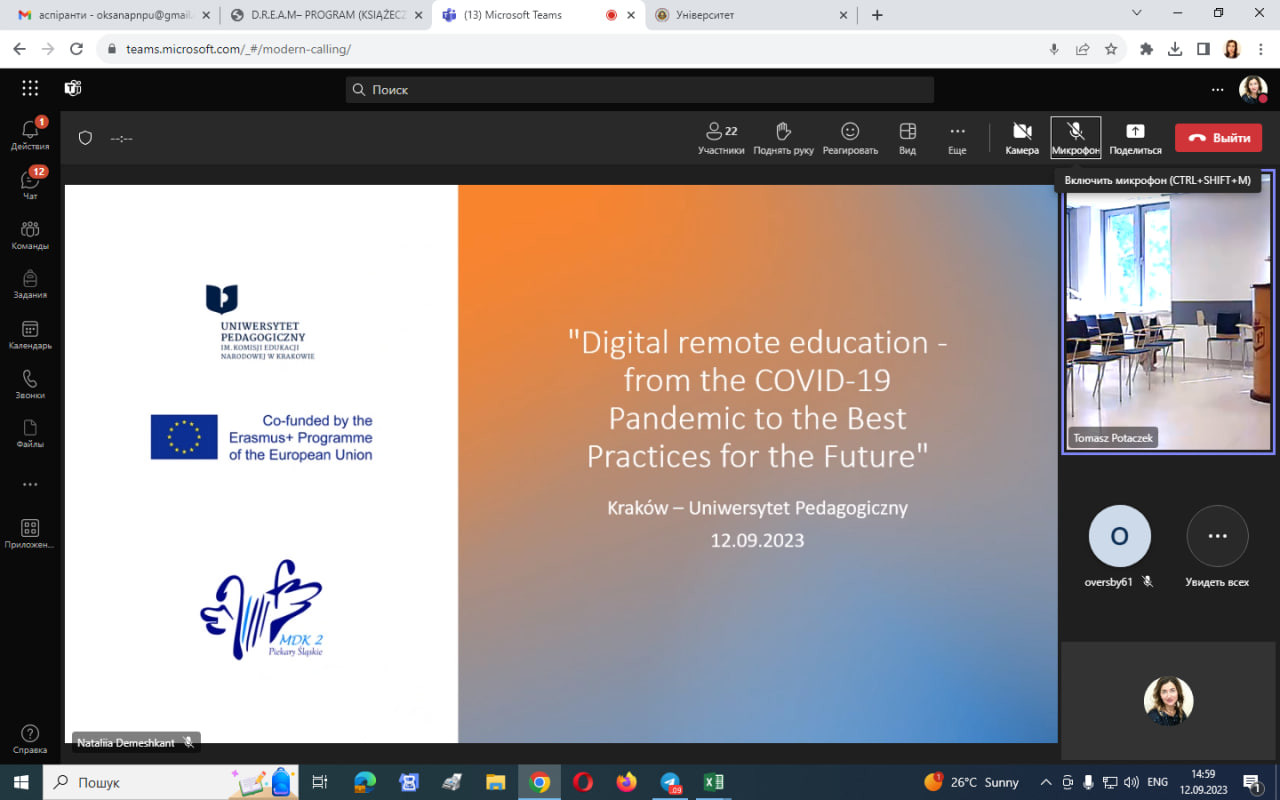This screenshot has height=800, width=1280.
Task: Click the address bar URL
Action: [x=238, y=49]
